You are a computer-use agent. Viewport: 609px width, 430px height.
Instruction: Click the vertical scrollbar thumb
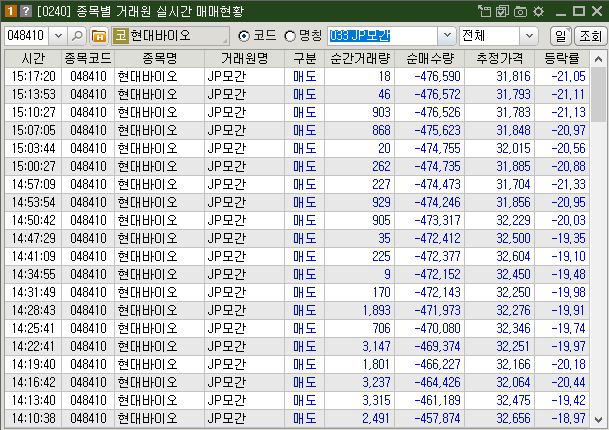(598, 95)
